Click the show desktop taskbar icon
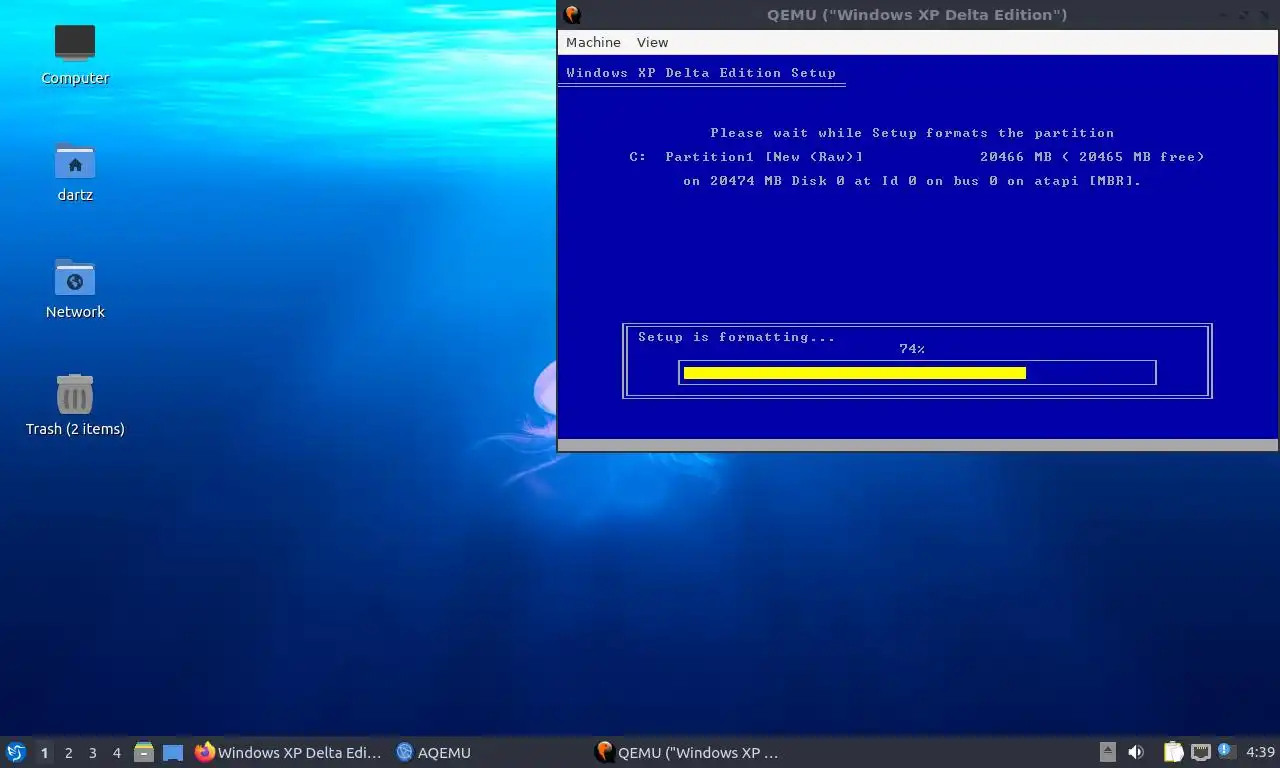Screen dimensions: 1280x768 click(173, 752)
